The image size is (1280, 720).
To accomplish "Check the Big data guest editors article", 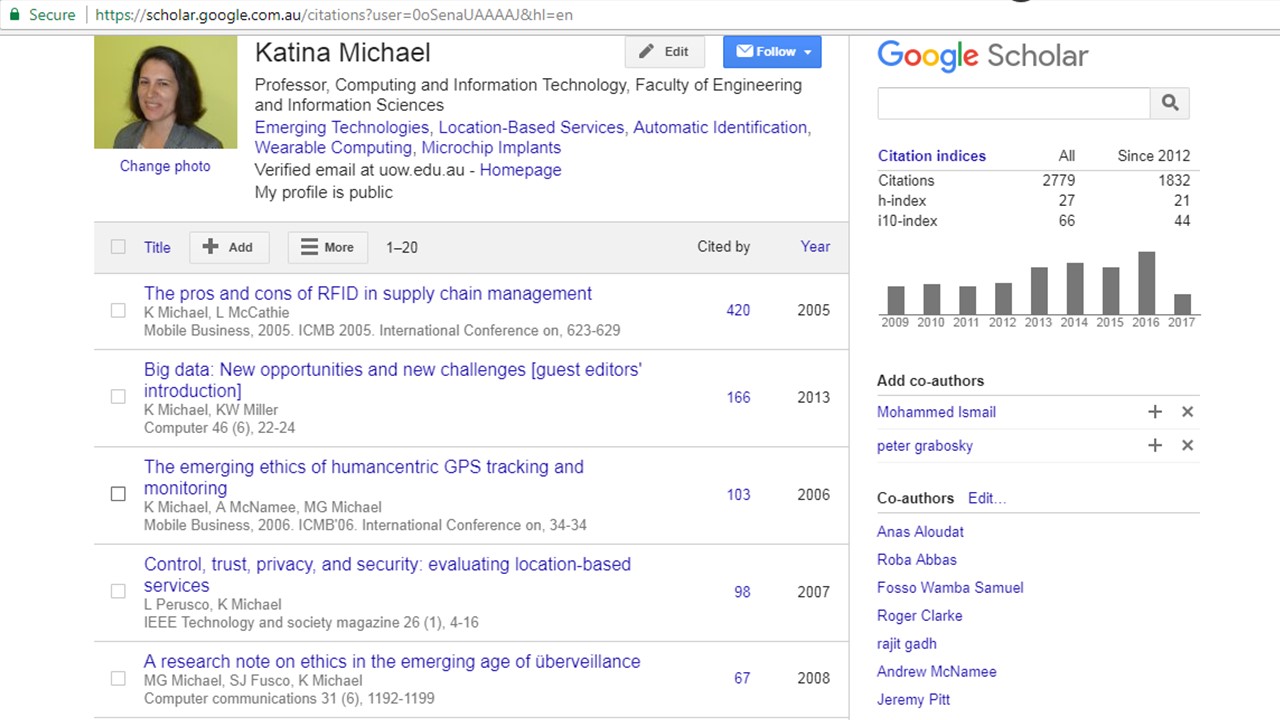I will [x=118, y=397].
